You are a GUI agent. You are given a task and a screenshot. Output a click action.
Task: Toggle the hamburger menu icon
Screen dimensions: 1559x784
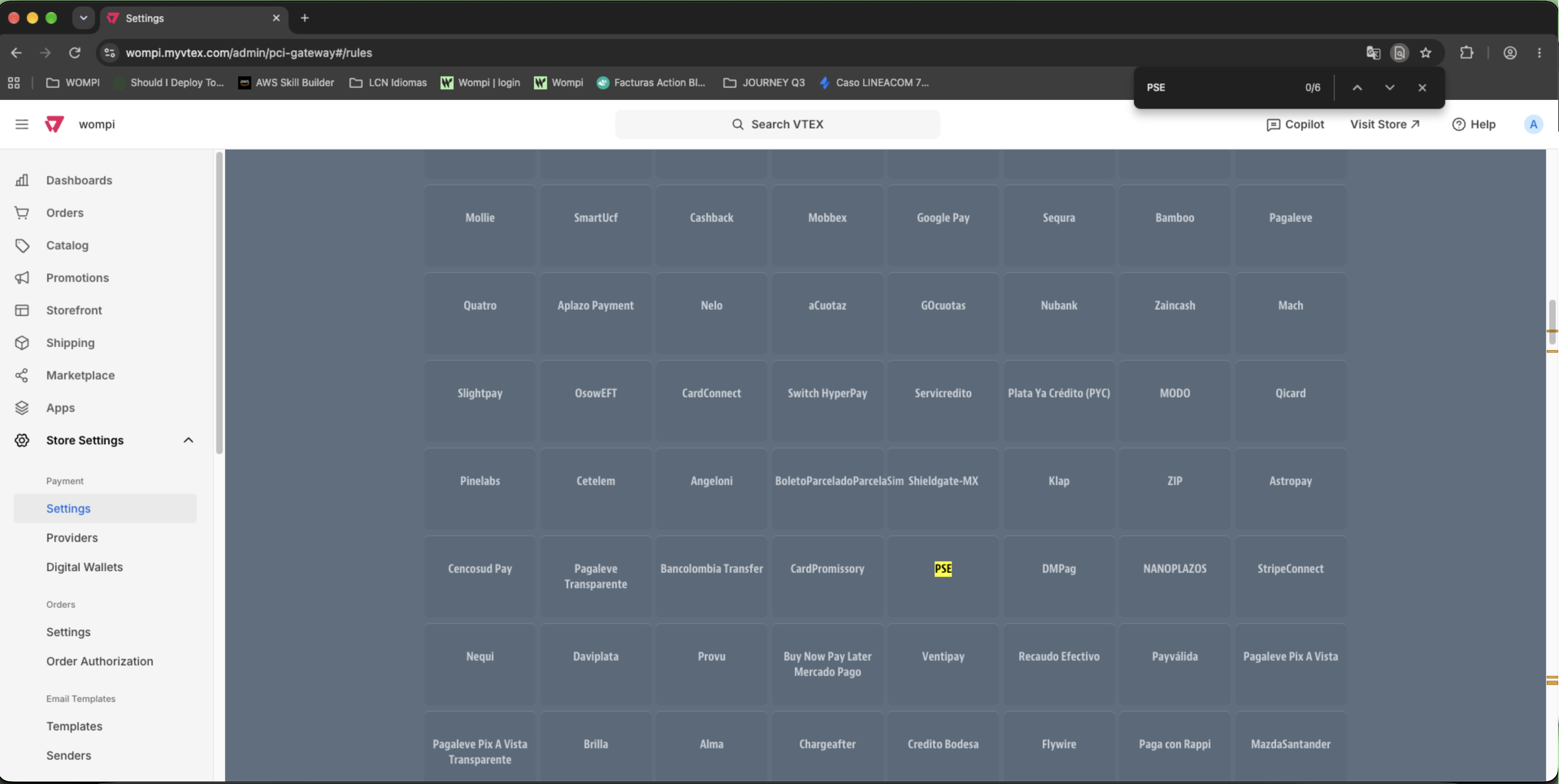22,124
